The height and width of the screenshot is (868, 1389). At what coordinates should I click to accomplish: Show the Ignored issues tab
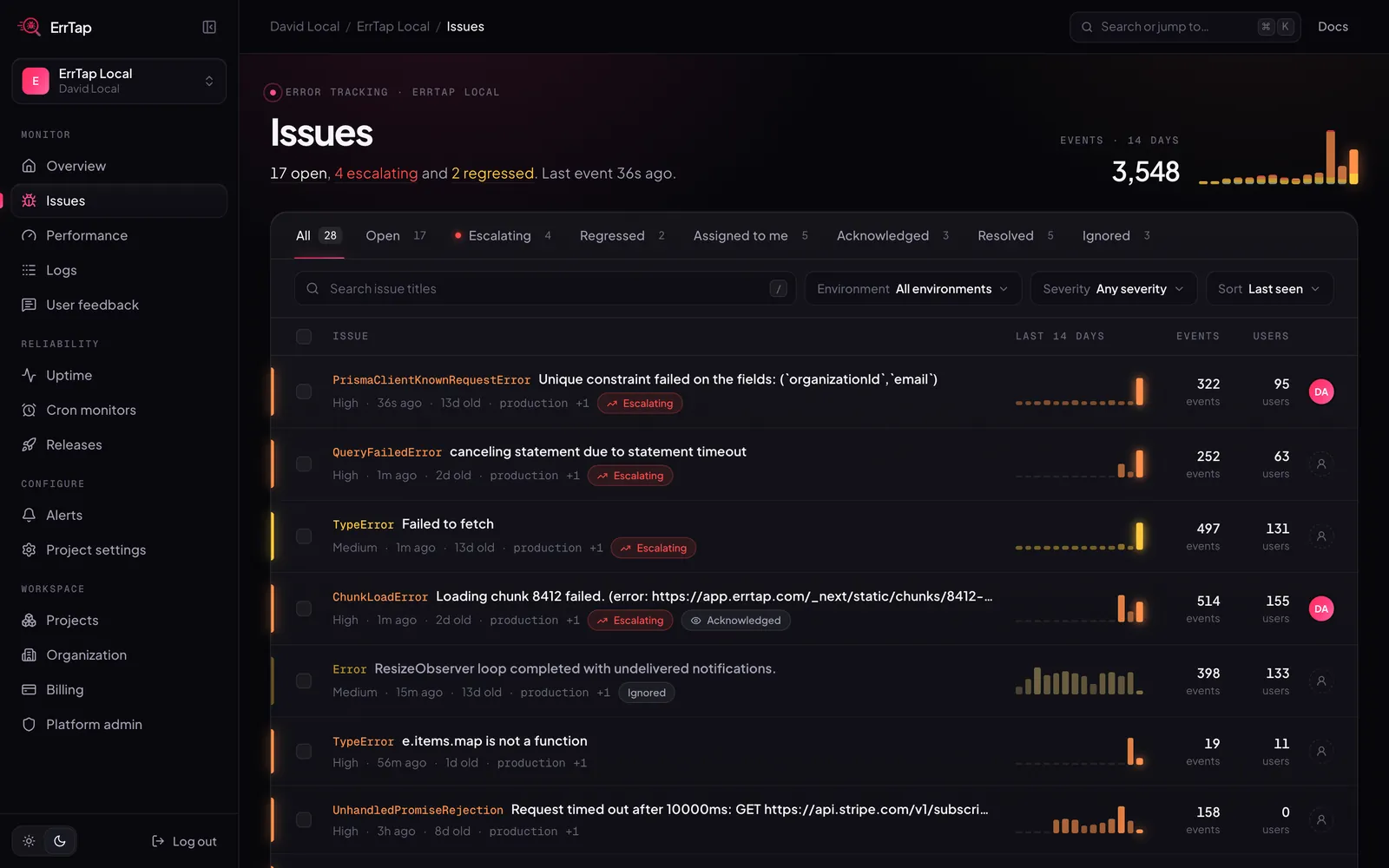[1116, 235]
